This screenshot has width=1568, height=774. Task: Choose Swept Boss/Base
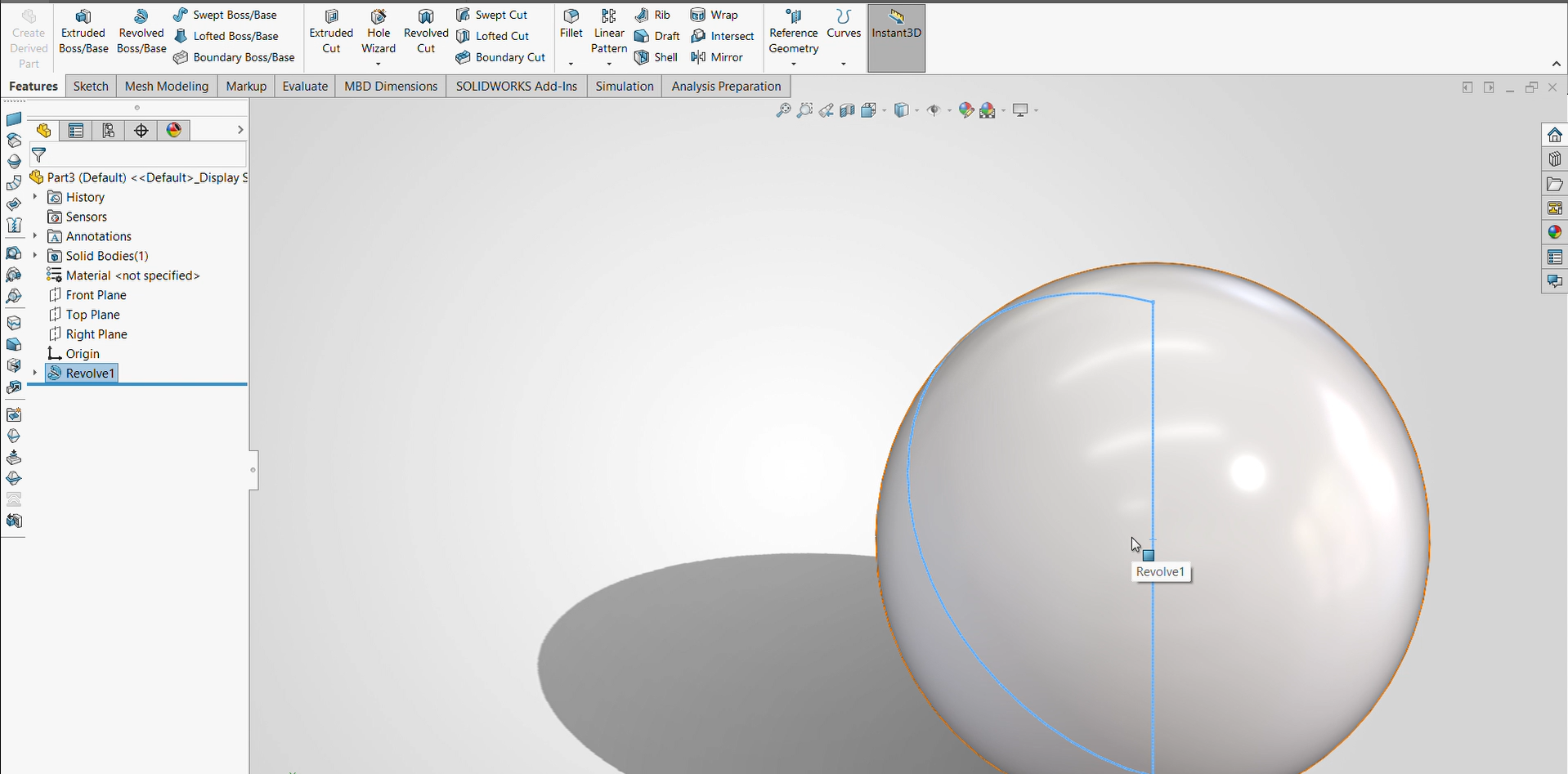[x=225, y=15]
